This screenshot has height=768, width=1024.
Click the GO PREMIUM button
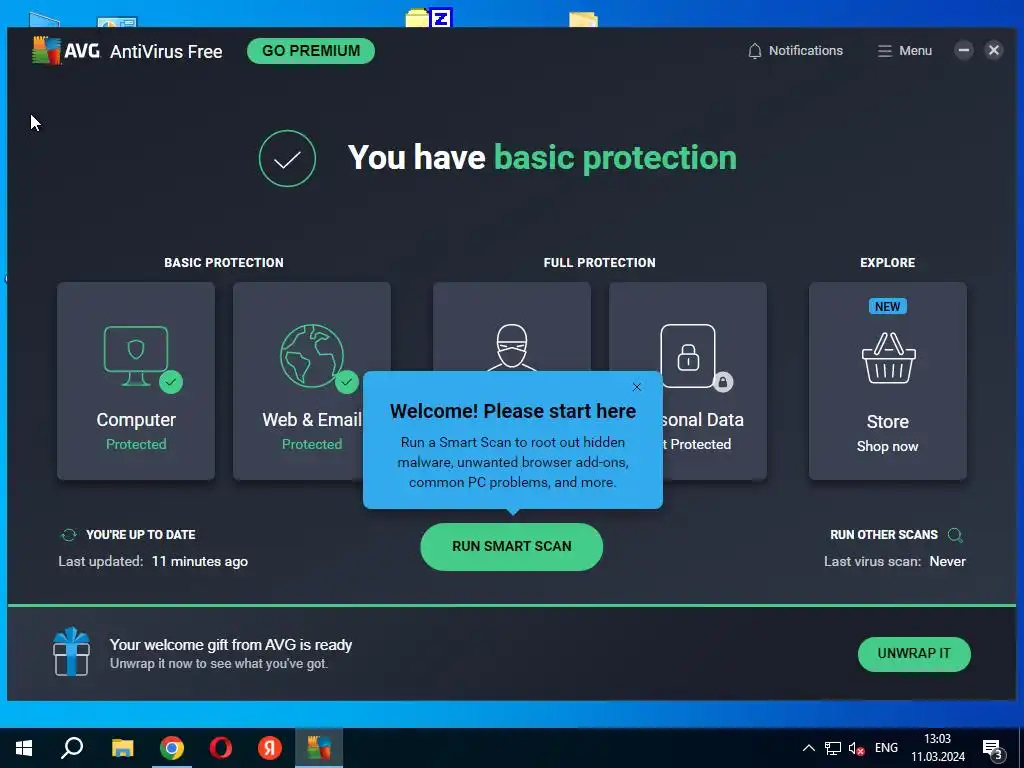[311, 51]
